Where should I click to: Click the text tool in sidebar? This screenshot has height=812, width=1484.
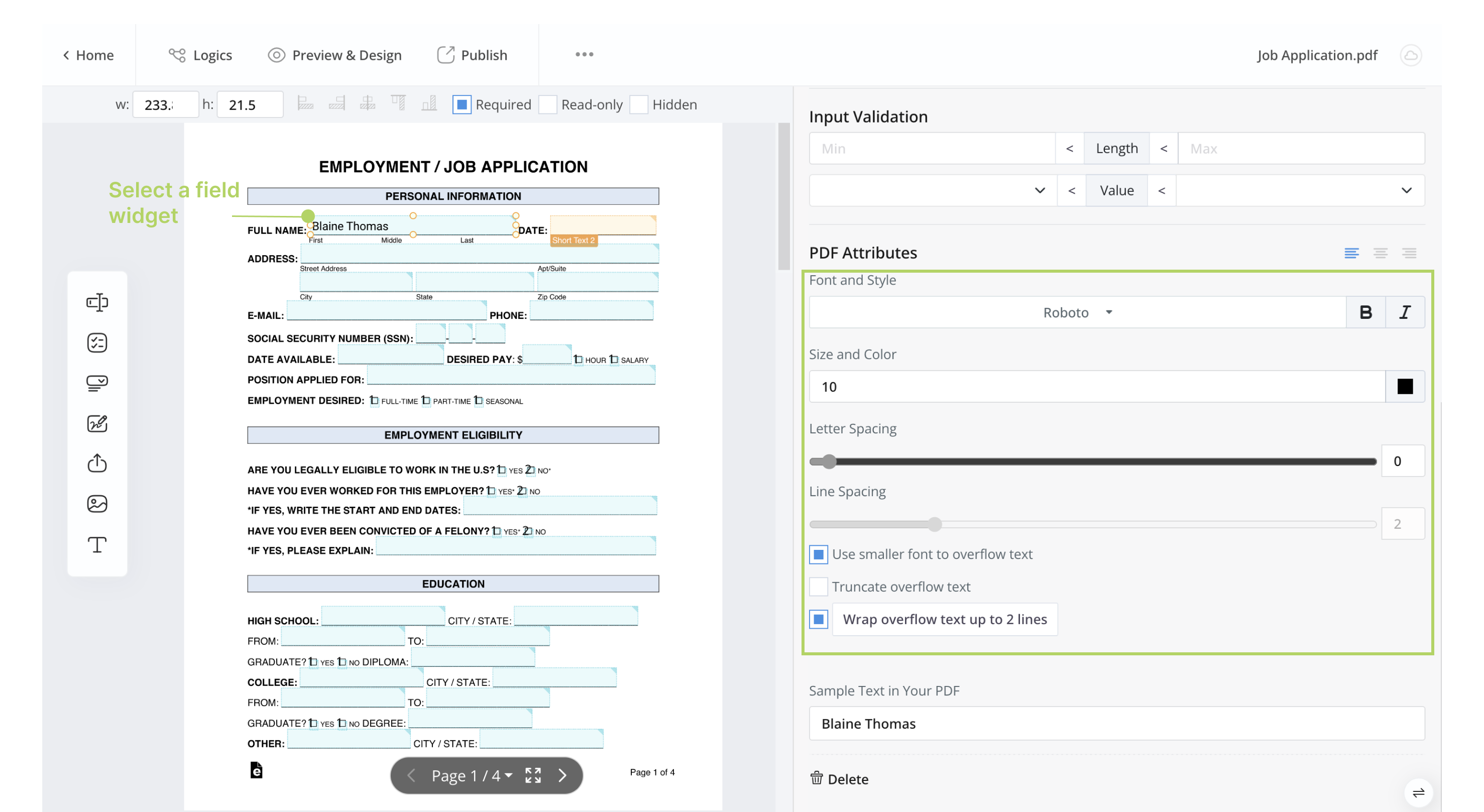[97, 544]
